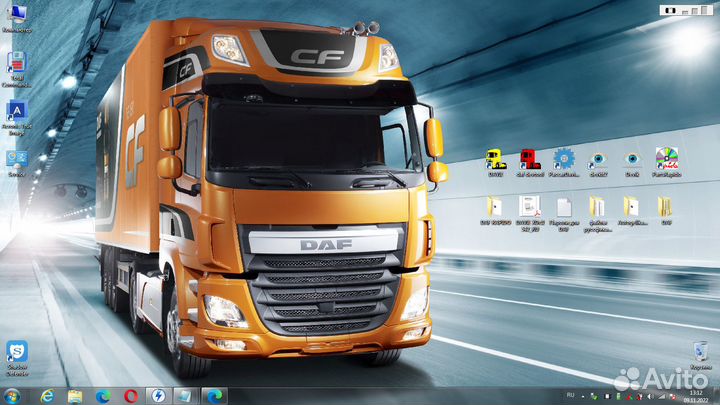Open the network signal tray icon
The image size is (720, 405).
(662, 396)
